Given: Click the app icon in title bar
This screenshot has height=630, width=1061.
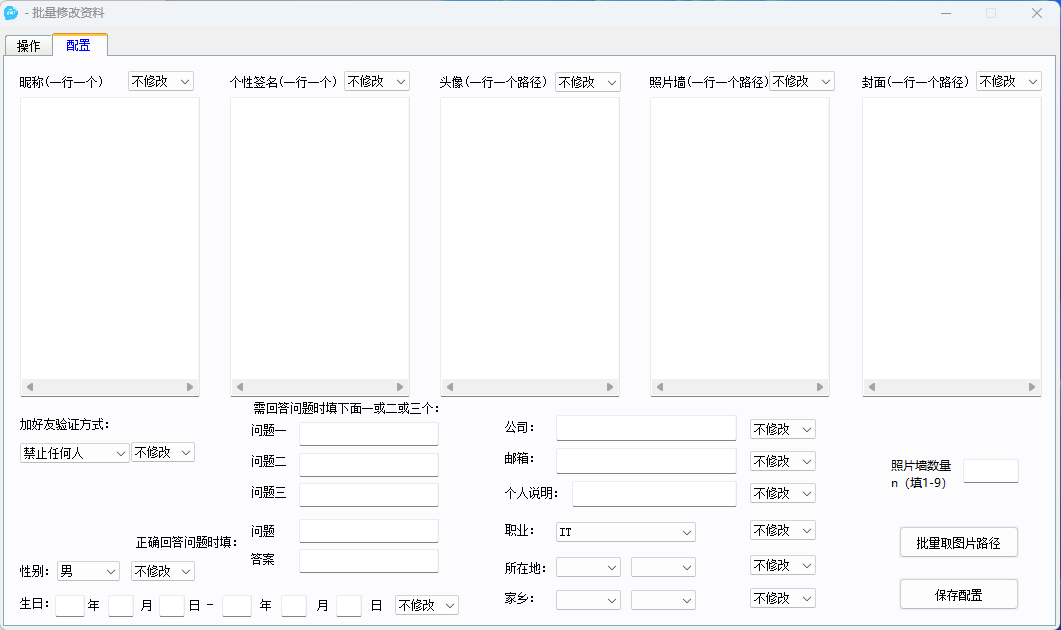Looking at the screenshot, I should tap(13, 13).
